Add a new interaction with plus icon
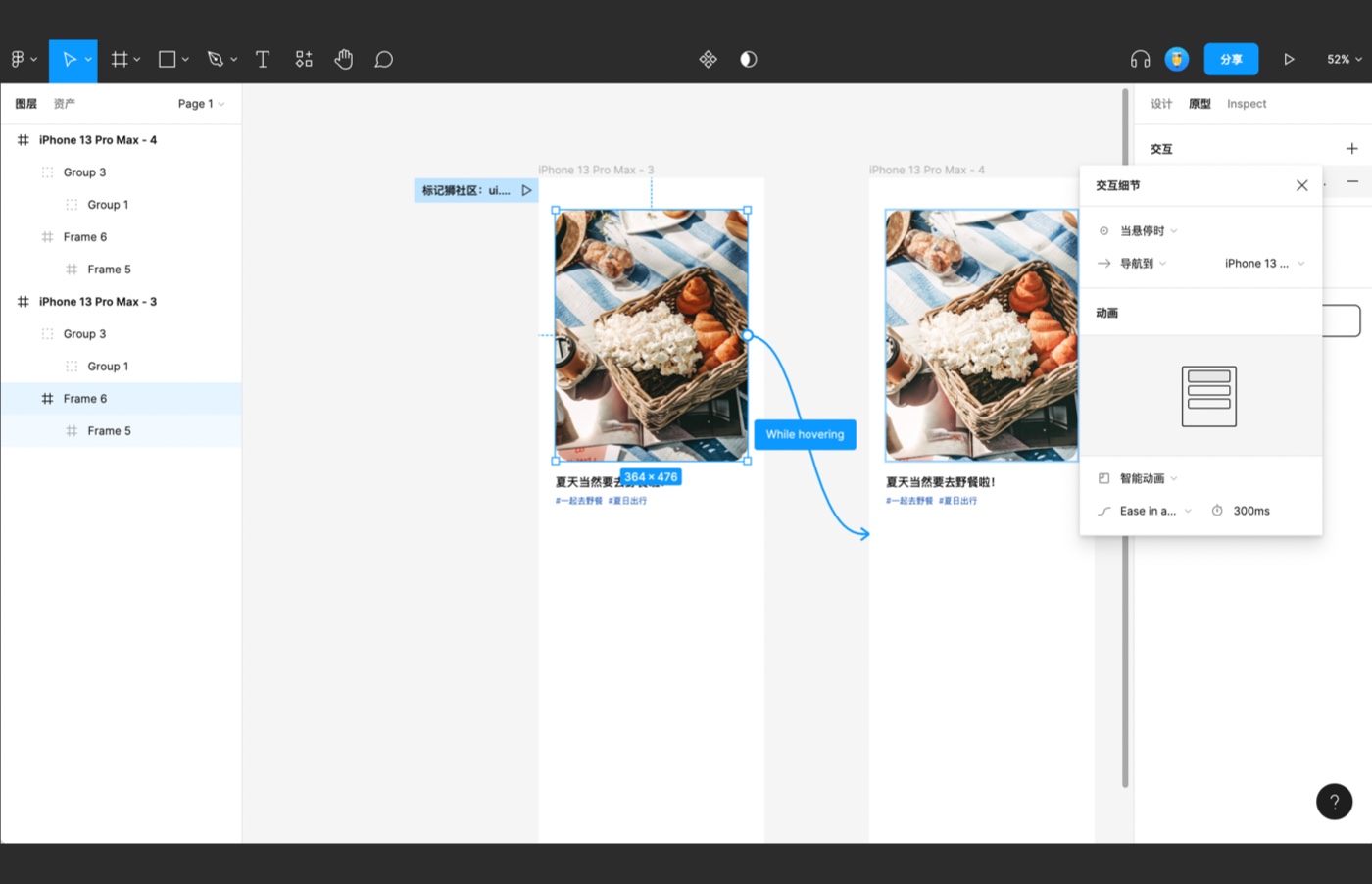The width and height of the screenshot is (1372, 884). [1351, 149]
